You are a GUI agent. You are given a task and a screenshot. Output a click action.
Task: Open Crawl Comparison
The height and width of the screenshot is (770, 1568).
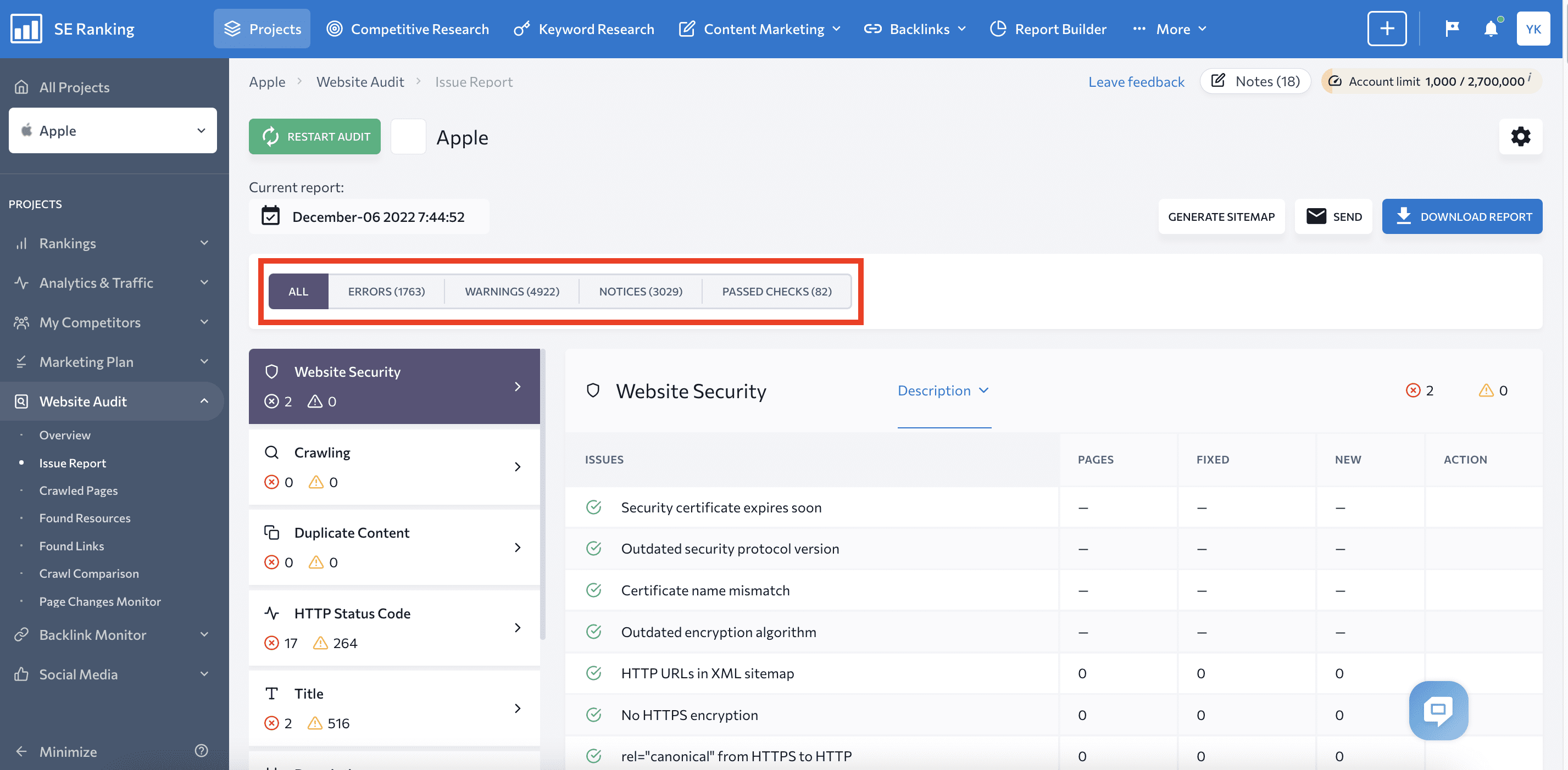tap(89, 573)
